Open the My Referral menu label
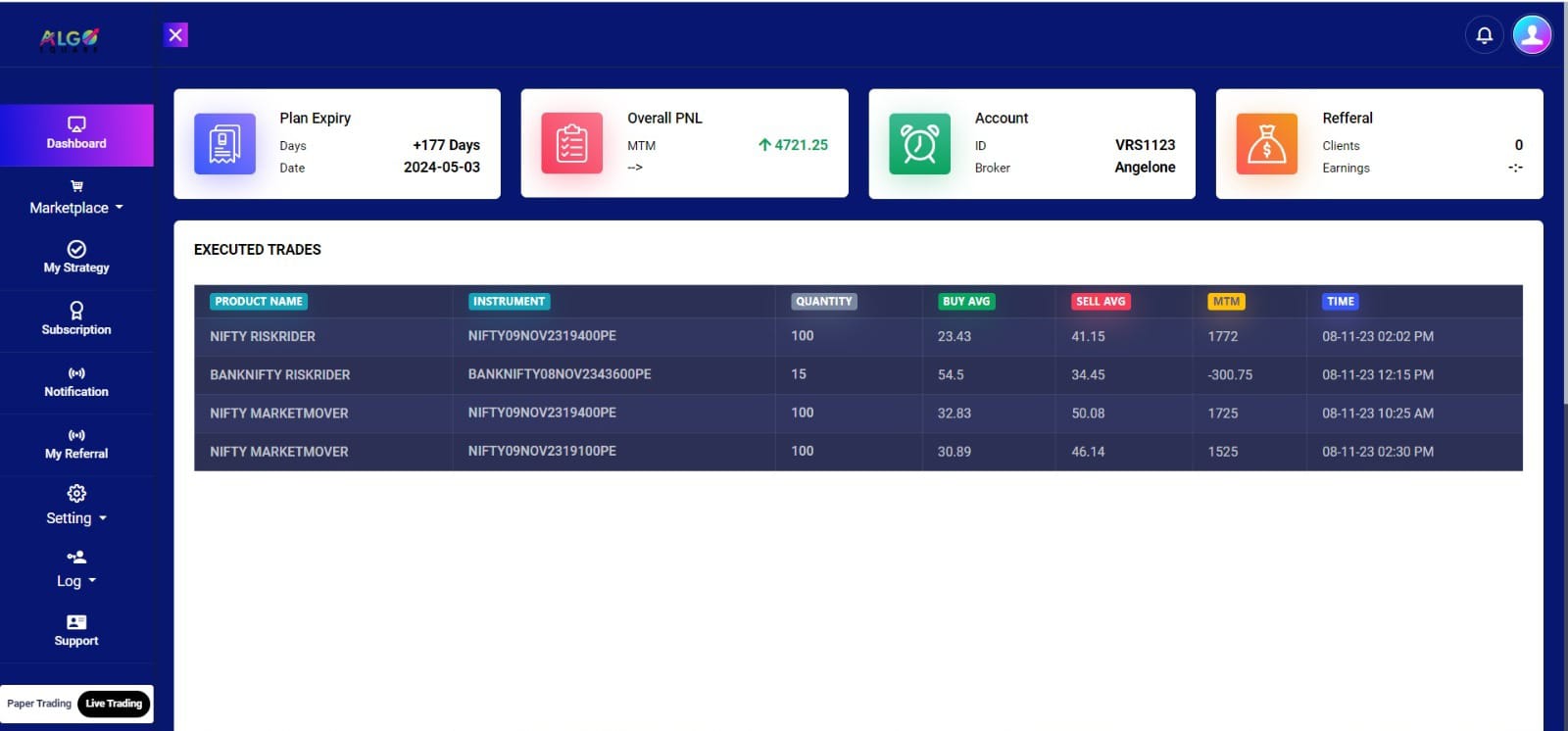1568x731 pixels. coord(76,454)
